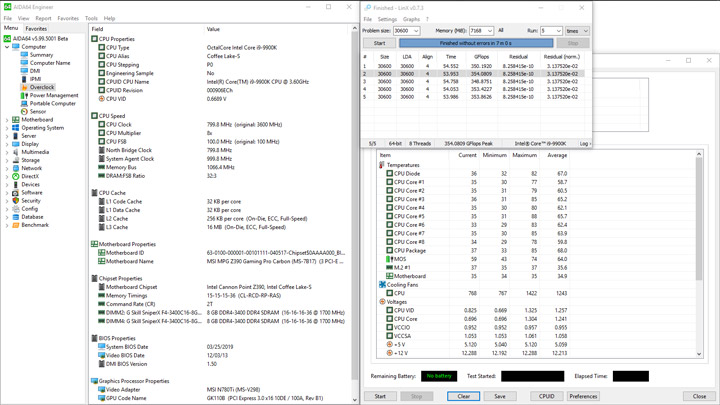Click the Preferences button
The height and width of the screenshot is (405, 720).
click(583, 396)
